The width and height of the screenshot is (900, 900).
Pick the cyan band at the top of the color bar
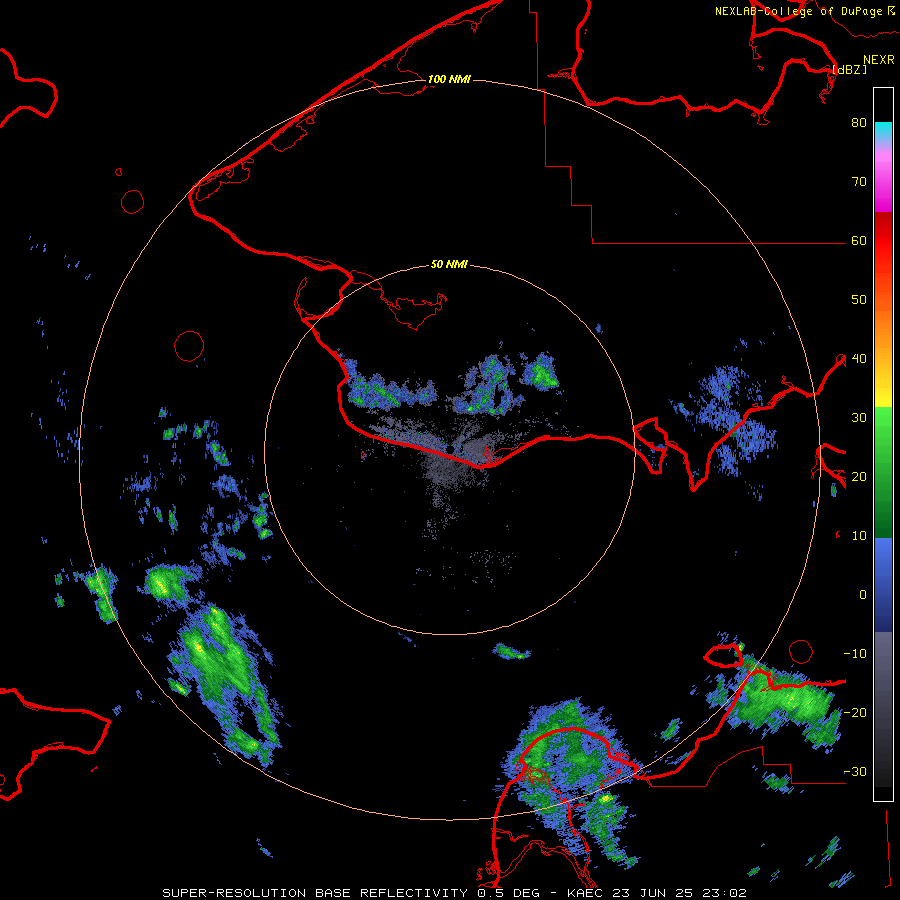883,132
